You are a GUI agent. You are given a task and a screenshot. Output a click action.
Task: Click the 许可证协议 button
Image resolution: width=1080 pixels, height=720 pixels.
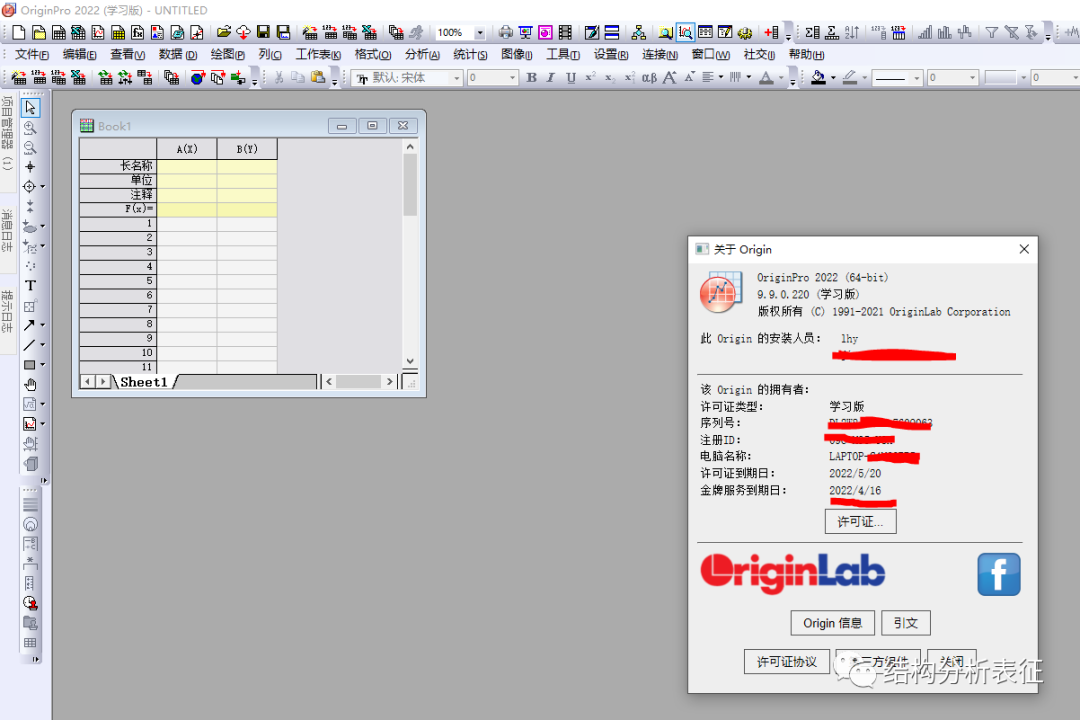tap(787, 661)
